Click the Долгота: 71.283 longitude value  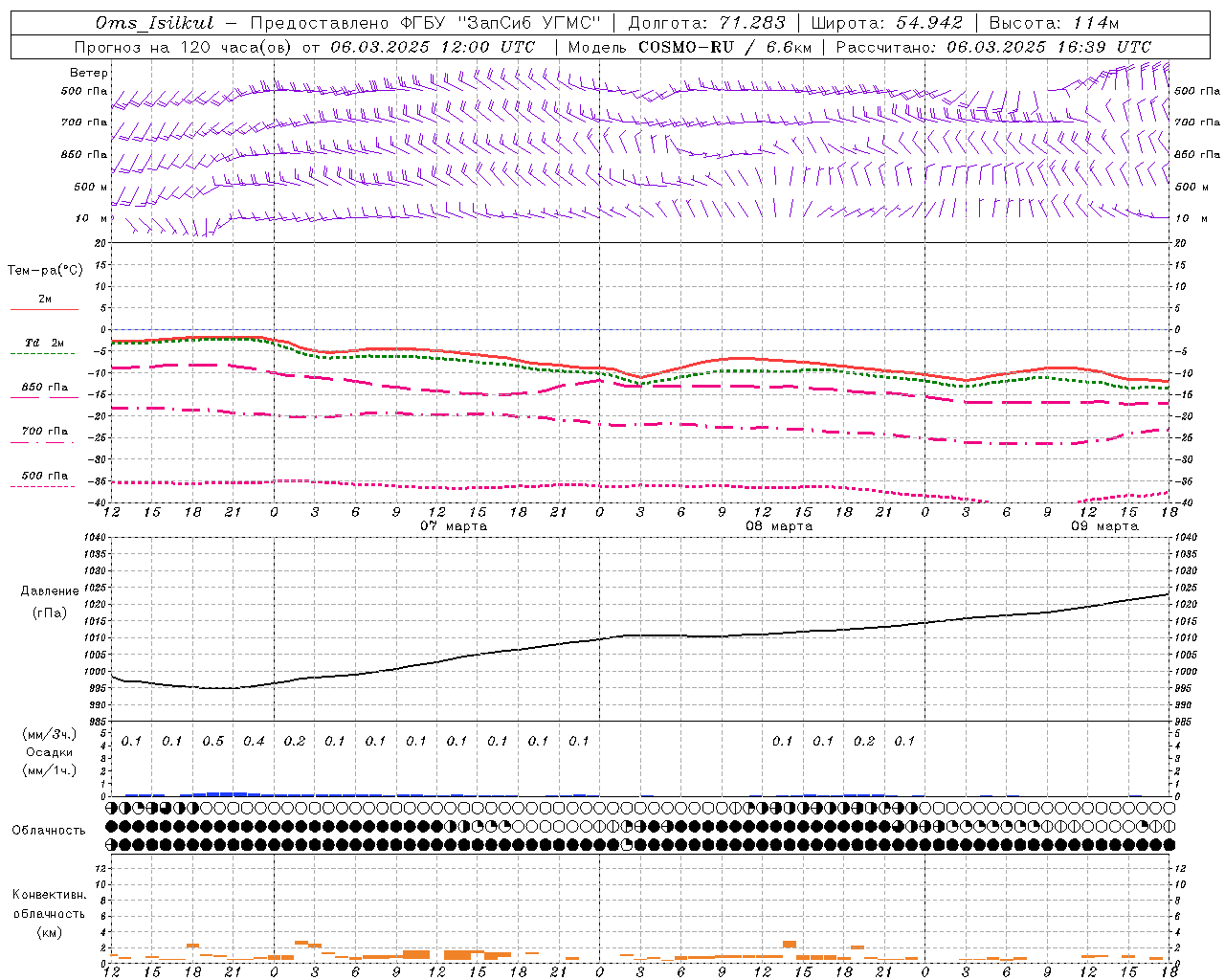click(x=706, y=23)
